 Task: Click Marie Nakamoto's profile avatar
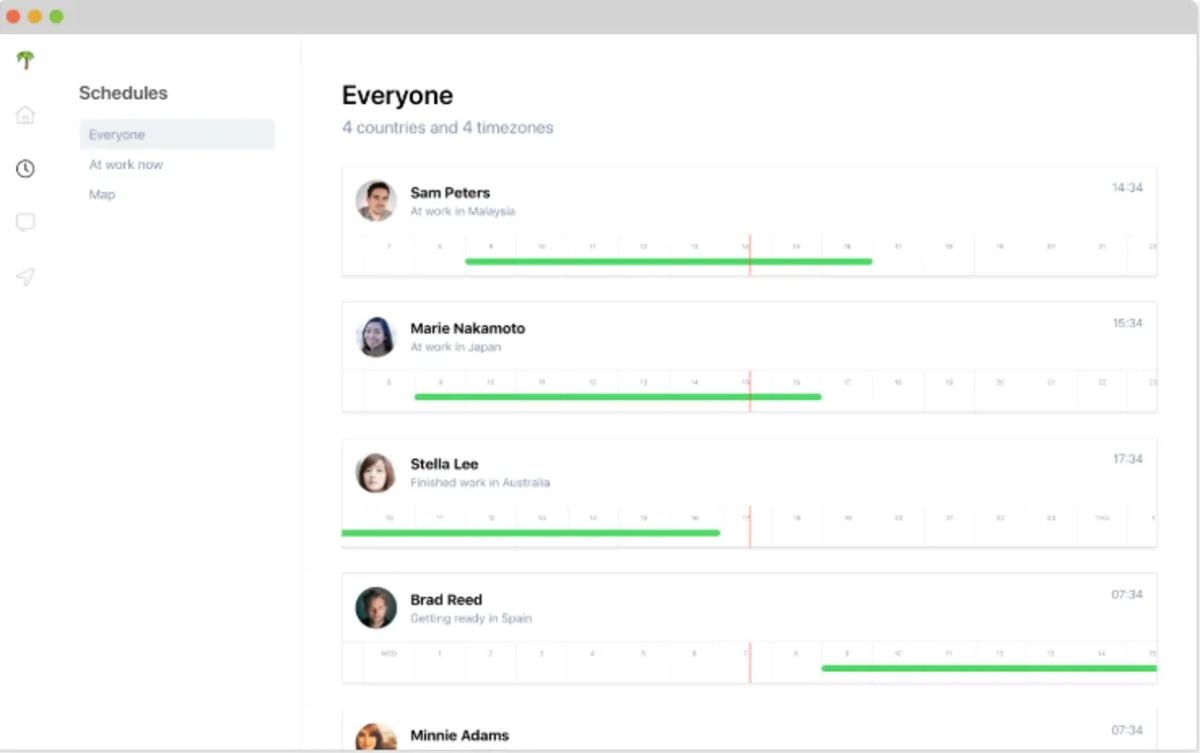(376, 337)
